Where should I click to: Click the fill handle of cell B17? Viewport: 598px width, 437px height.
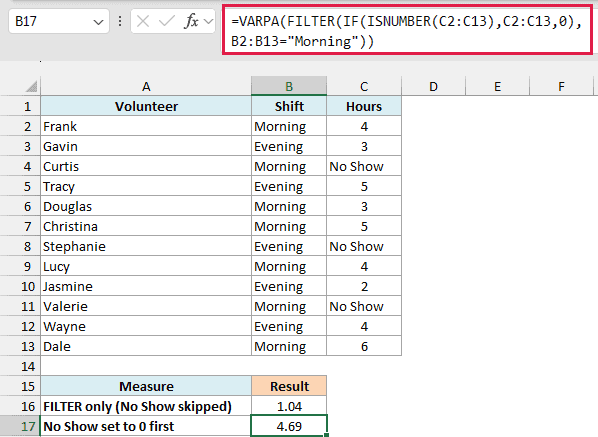tap(327, 435)
